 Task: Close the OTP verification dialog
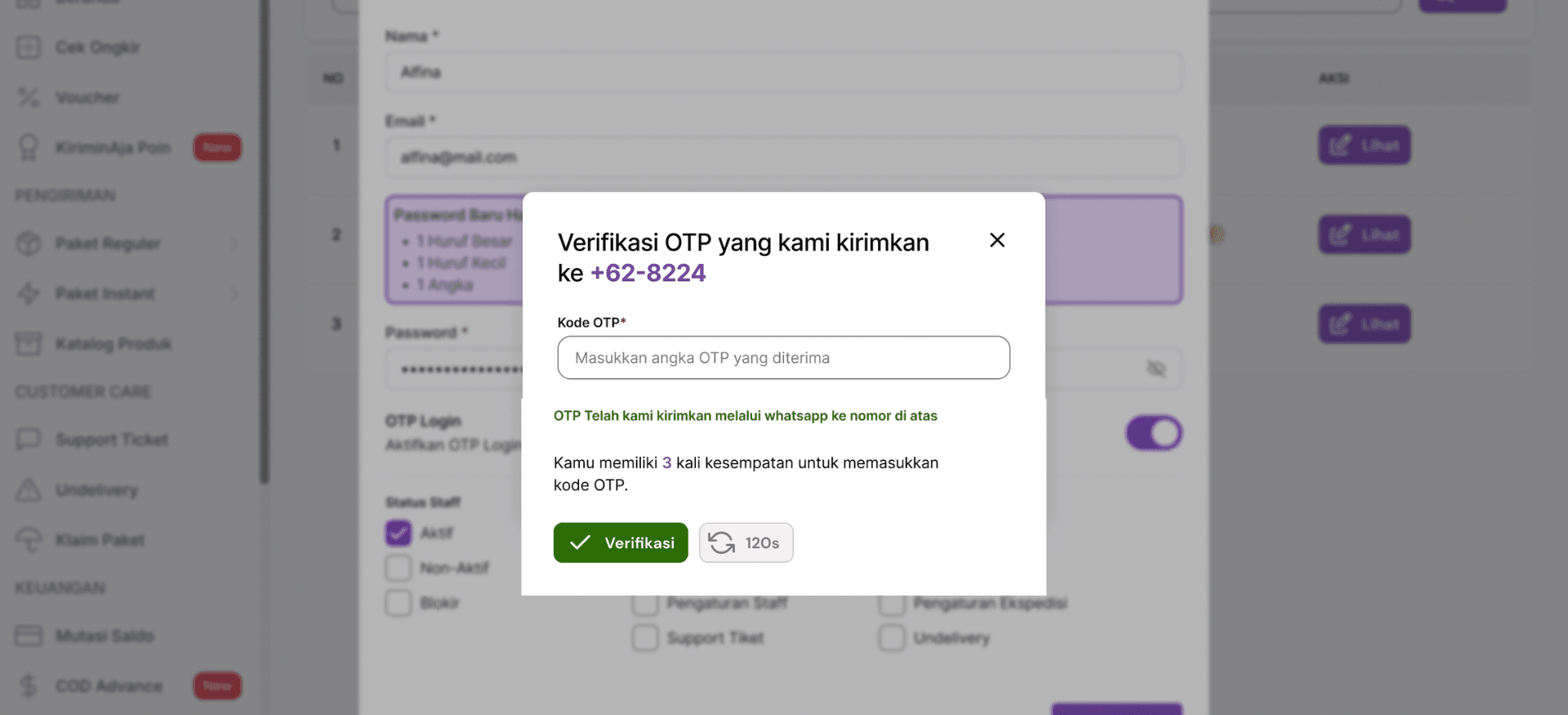pyautogui.click(x=997, y=240)
